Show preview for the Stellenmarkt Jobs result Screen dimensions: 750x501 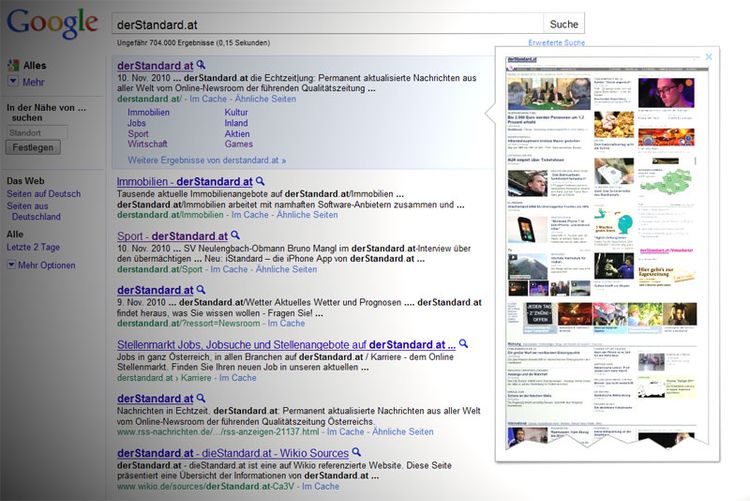tap(463, 344)
